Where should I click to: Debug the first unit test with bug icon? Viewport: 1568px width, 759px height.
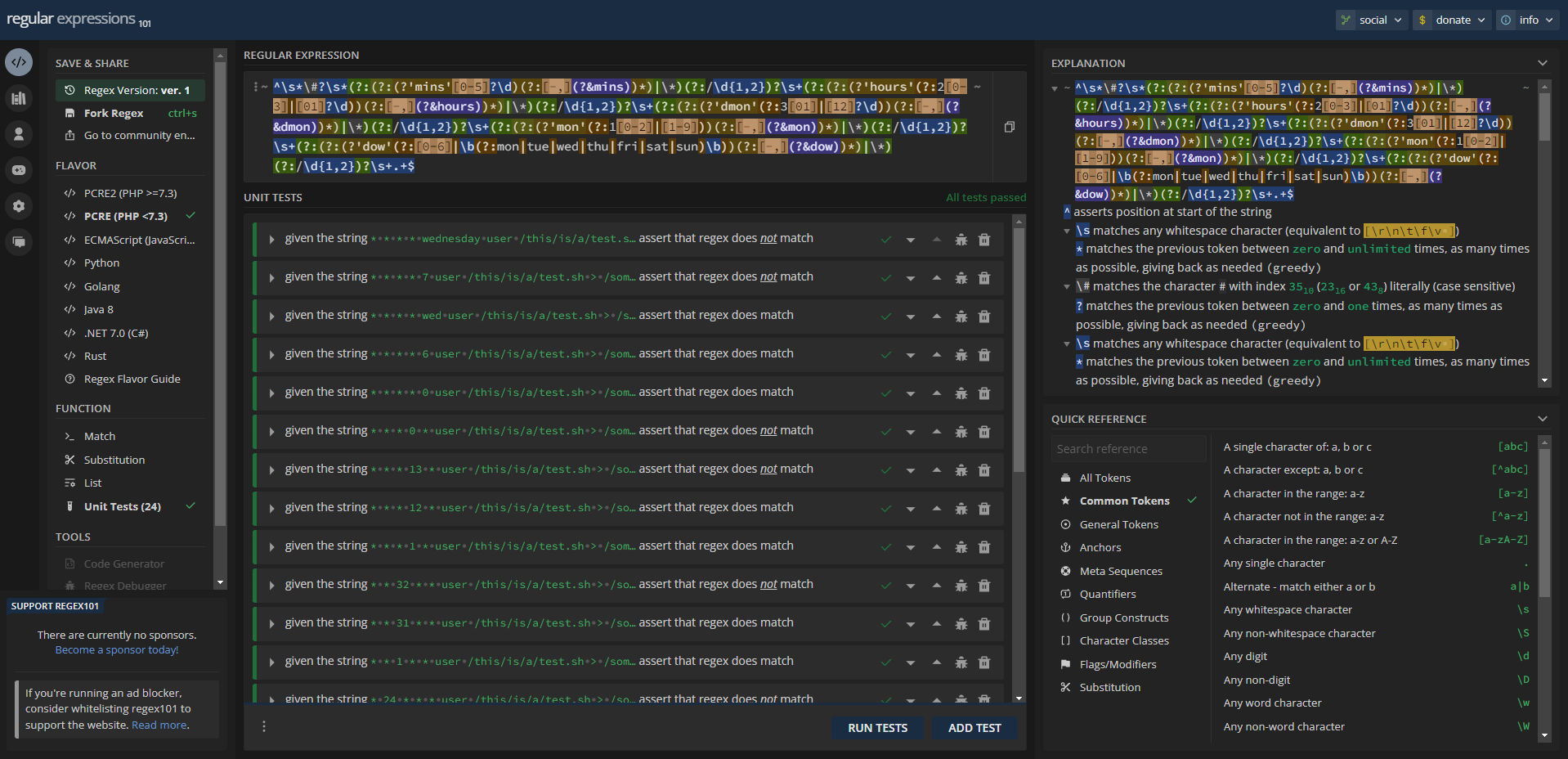point(961,240)
